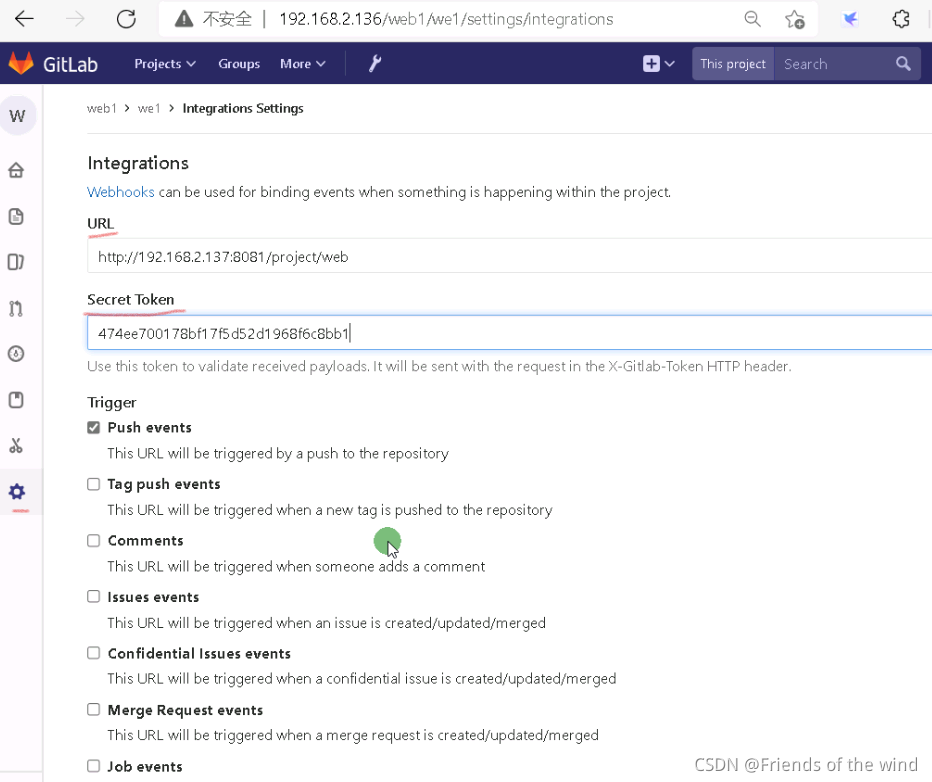
Task: Open the Repository icon in sidebar
Action: click(x=16, y=216)
